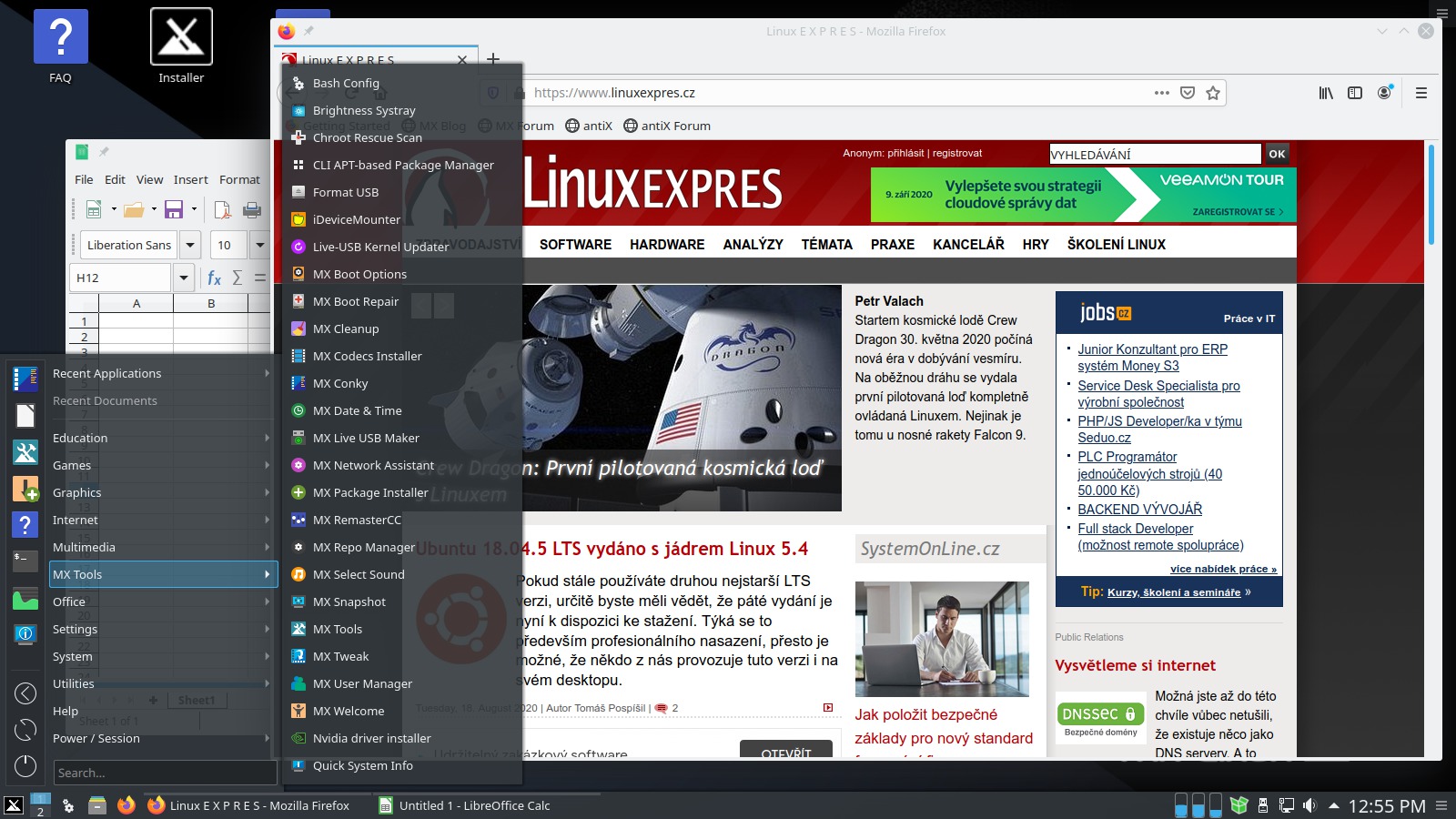Open the Calc function wizard icon

pos(215,278)
